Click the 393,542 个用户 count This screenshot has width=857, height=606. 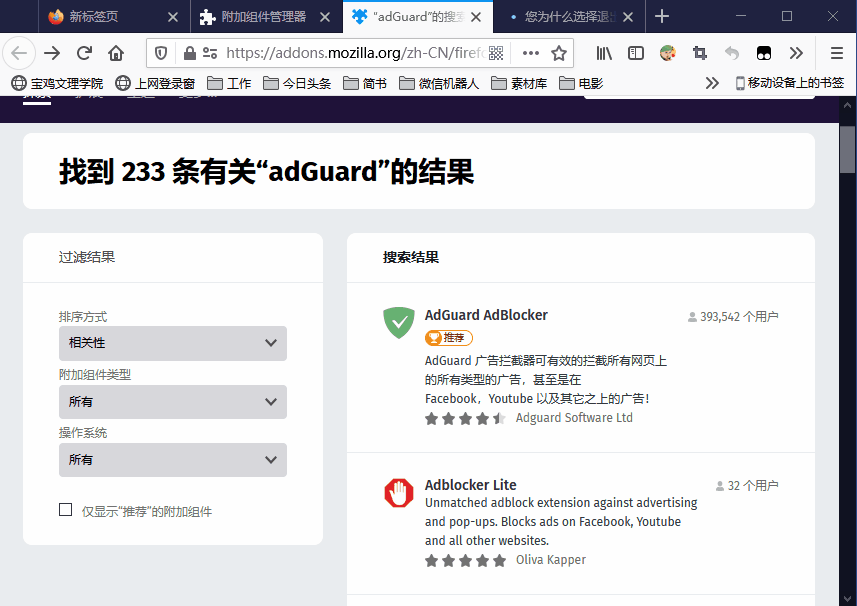(733, 317)
